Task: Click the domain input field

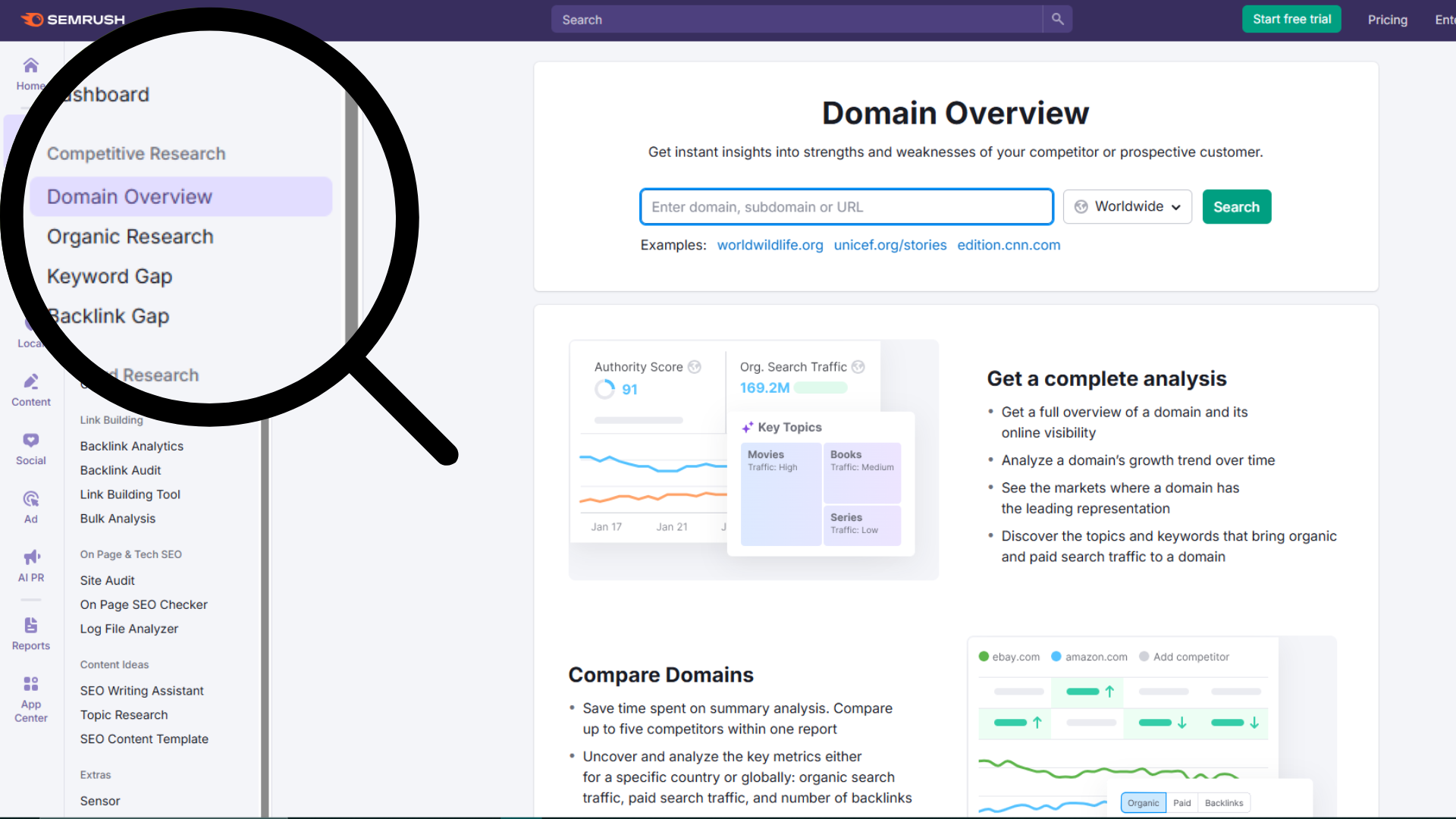Action: 846,206
